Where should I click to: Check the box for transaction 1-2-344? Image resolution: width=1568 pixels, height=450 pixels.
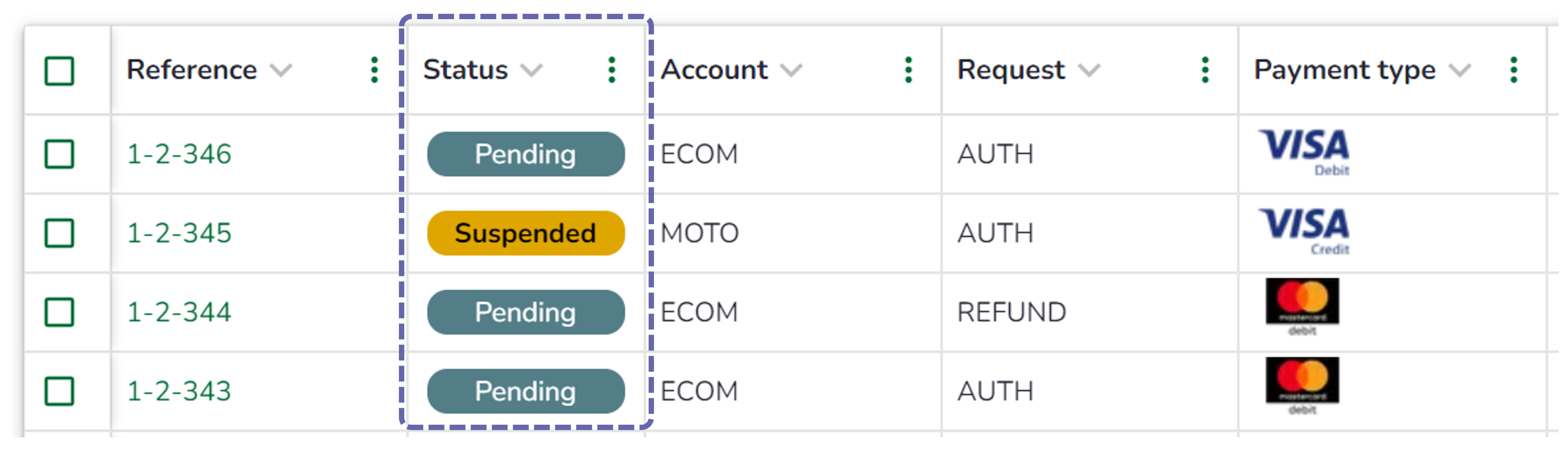tap(60, 312)
